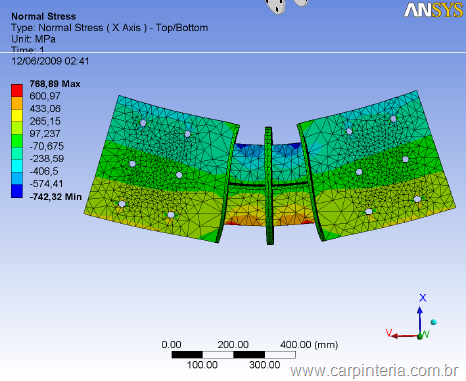Click the scale ruler bar

click(x=233, y=355)
